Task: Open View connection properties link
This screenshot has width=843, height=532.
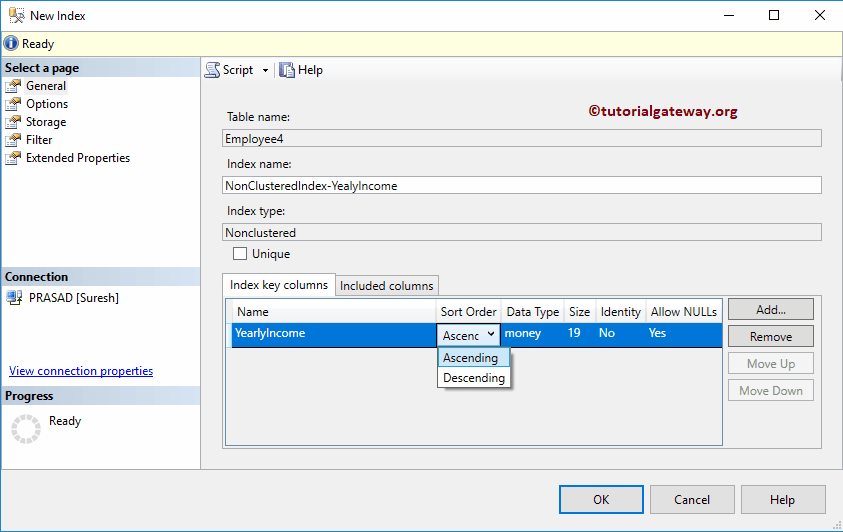Action: point(81,371)
